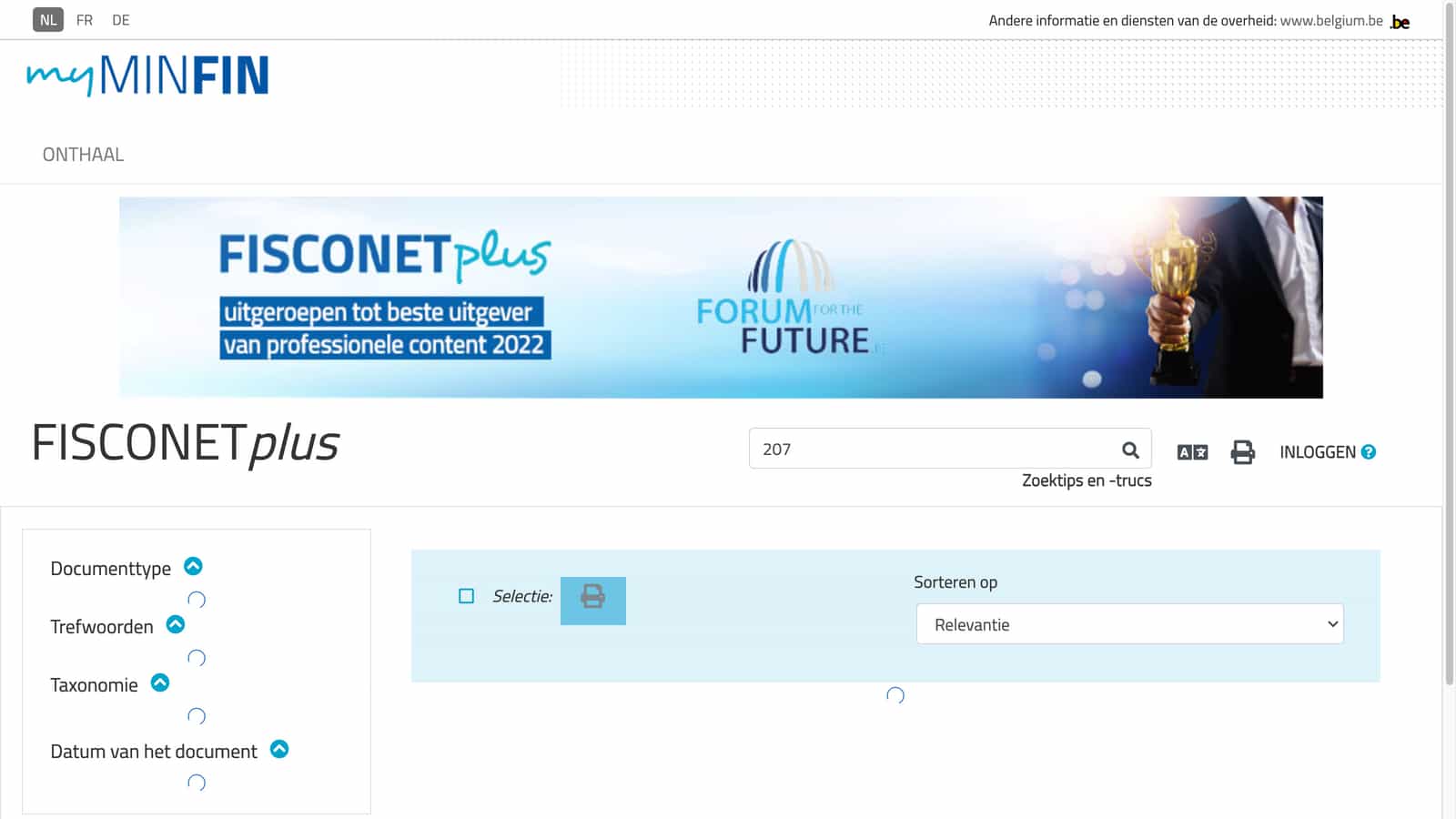The width and height of the screenshot is (1456, 819).
Task: Open the Sorteren op dropdown showing Relevantie
Action: coord(1128,624)
